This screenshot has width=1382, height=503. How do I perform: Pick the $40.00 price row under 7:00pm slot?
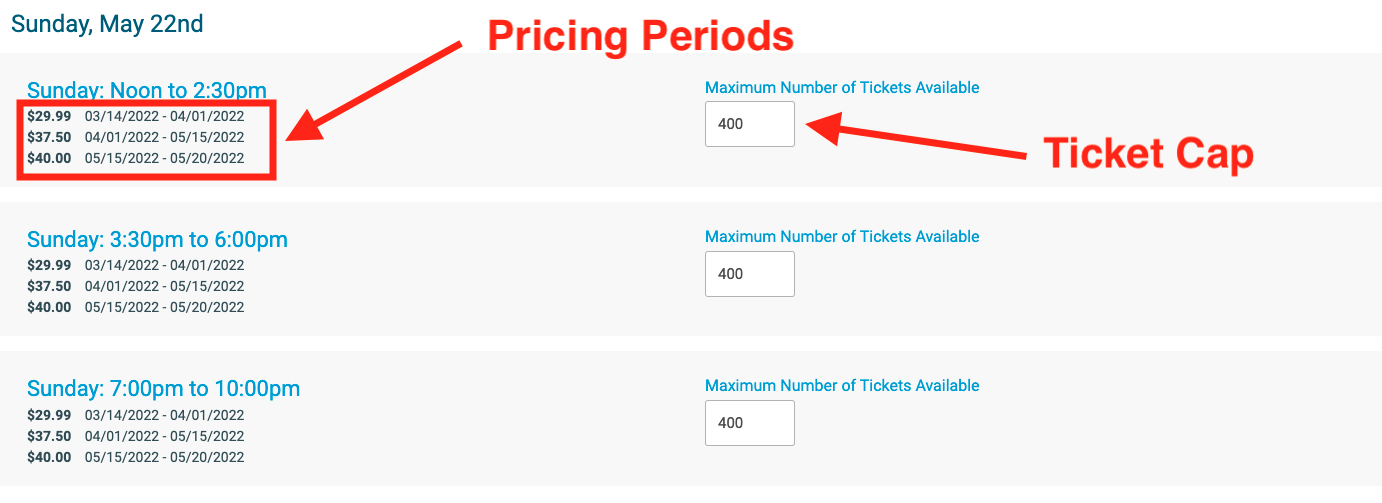[x=135, y=458]
